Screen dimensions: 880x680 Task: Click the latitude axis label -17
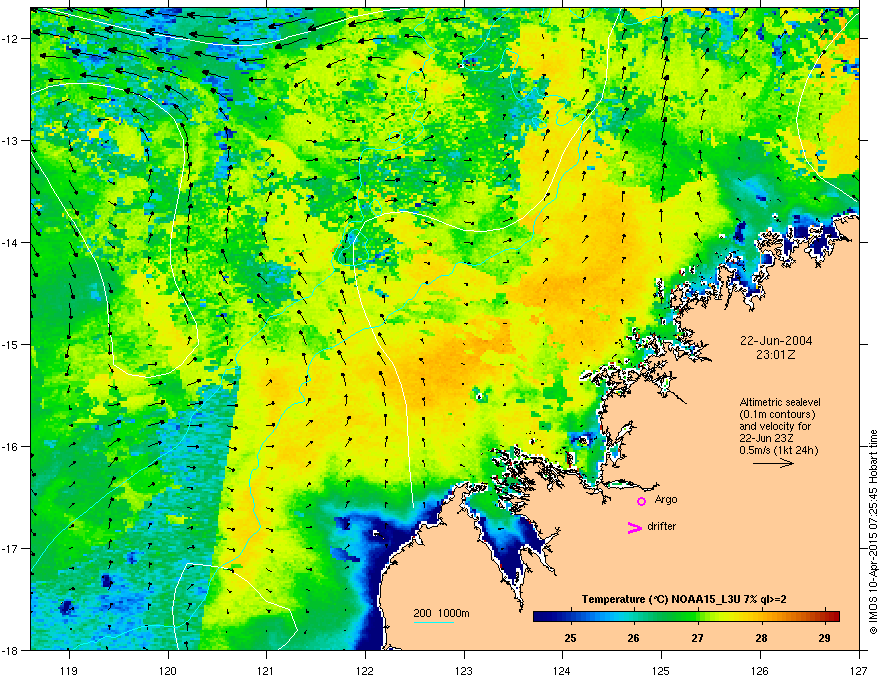(11, 549)
